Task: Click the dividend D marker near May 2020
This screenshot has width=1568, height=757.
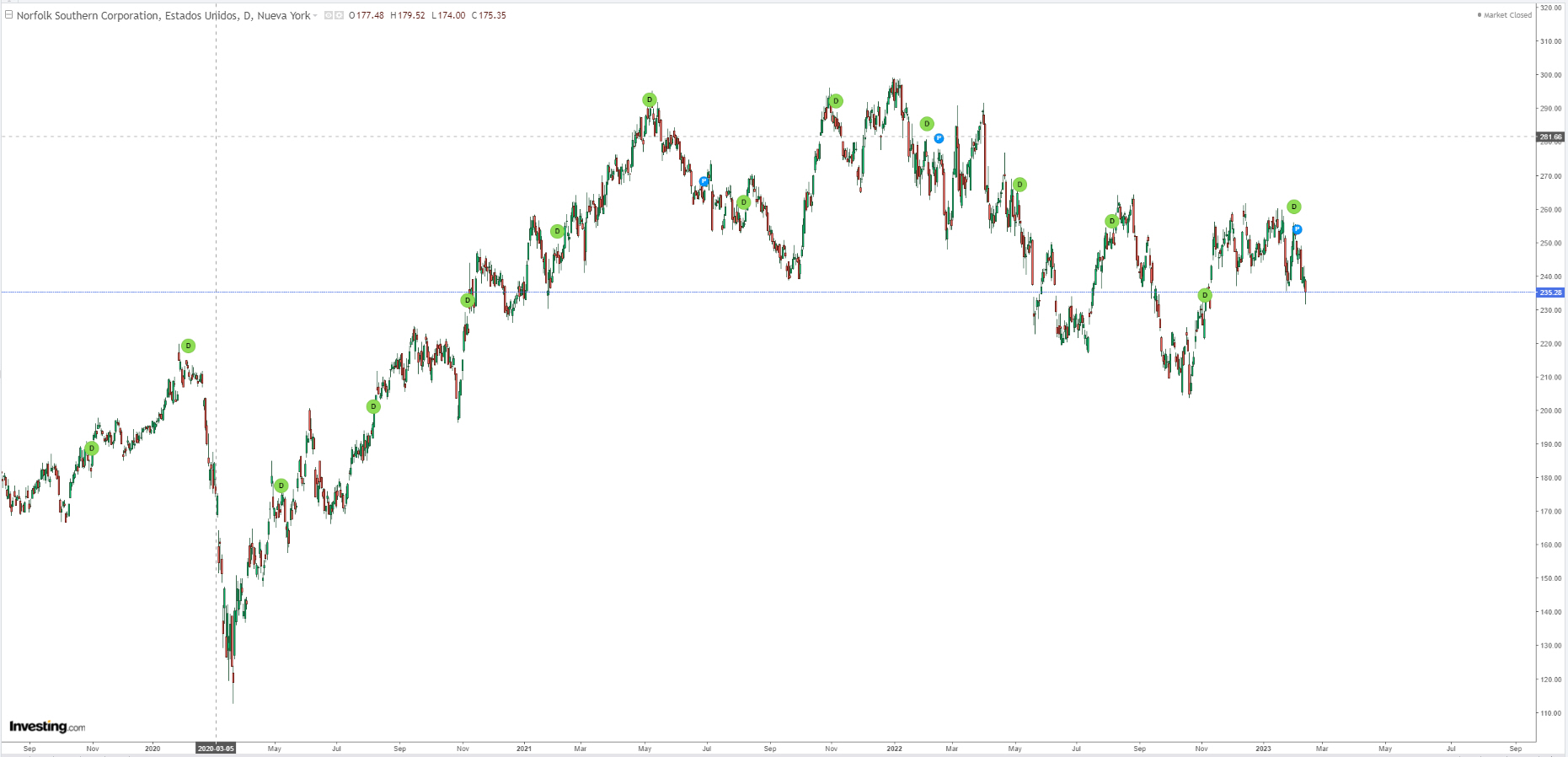Action: pyautogui.click(x=281, y=486)
